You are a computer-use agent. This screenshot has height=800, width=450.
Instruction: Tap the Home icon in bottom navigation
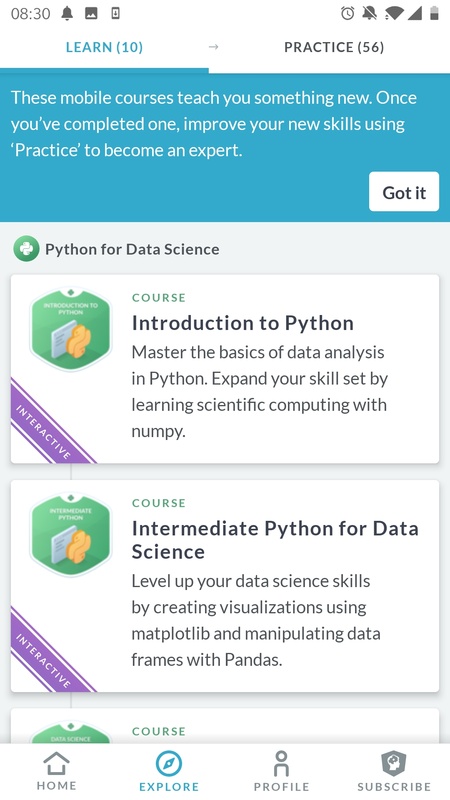(x=56, y=764)
